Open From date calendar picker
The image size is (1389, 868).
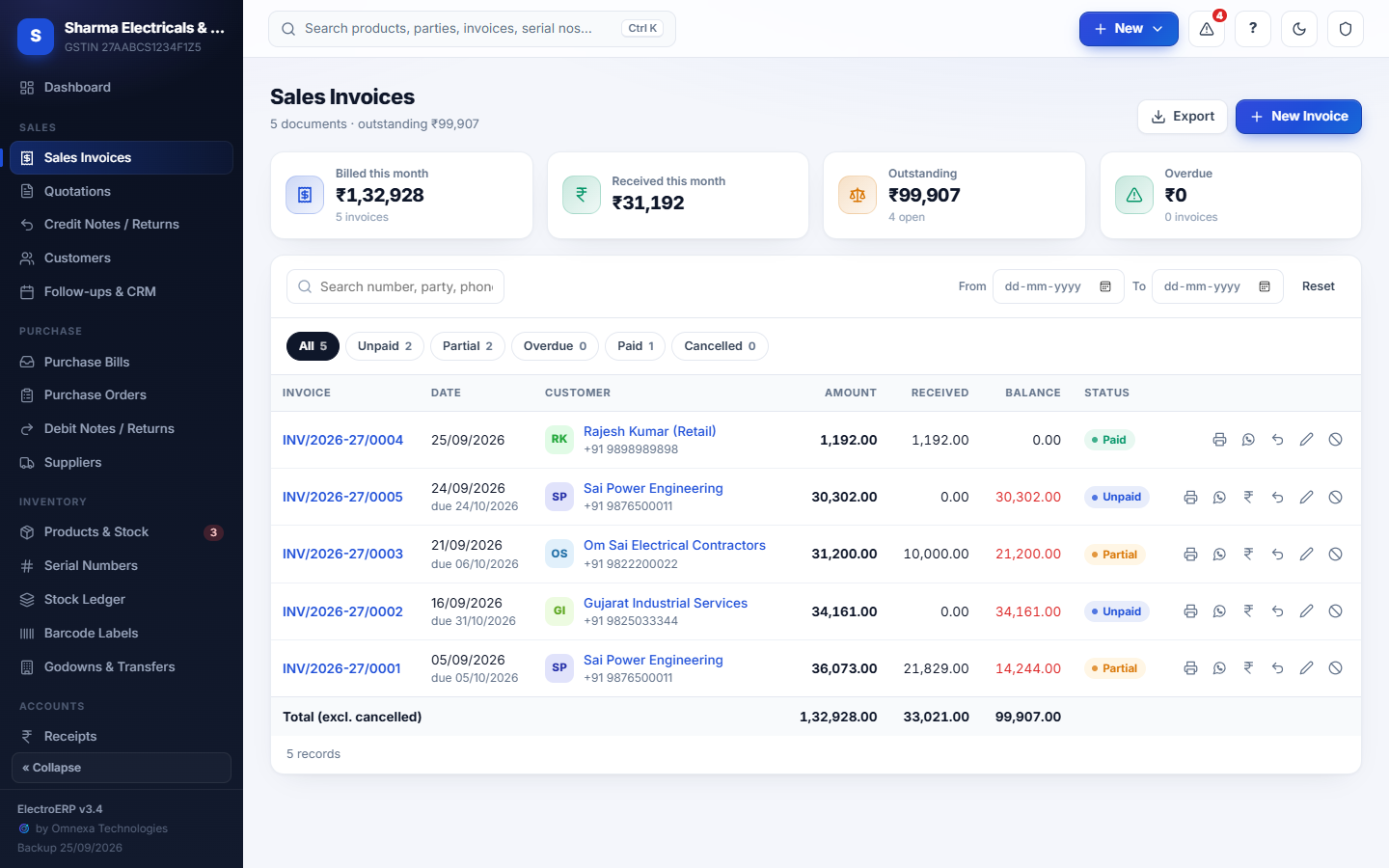[x=1105, y=286]
